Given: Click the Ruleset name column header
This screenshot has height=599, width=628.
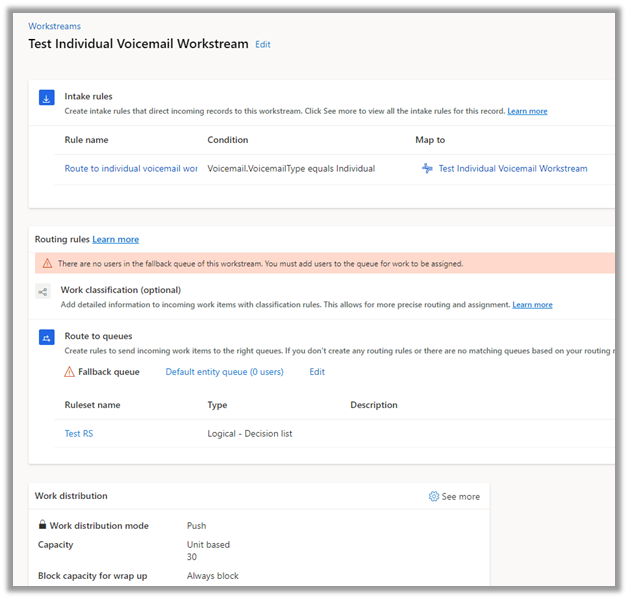Looking at the screenshot, I should pos(93,405).
